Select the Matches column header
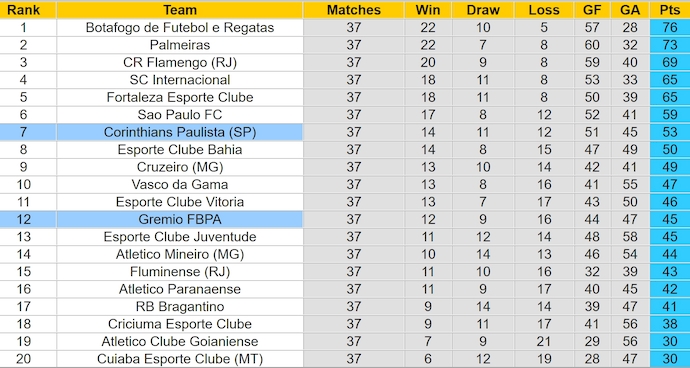 click(x=353, y=10)
